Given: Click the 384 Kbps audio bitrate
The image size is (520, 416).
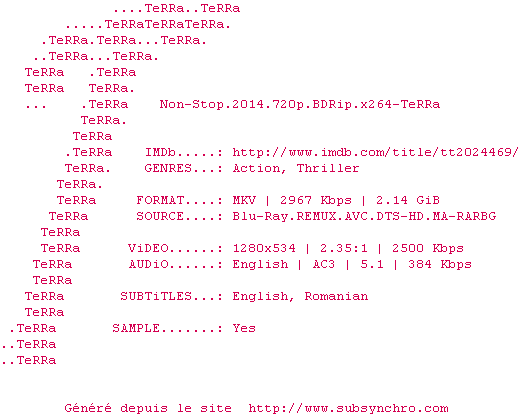Looking at the screenshot, I should 440,264.
